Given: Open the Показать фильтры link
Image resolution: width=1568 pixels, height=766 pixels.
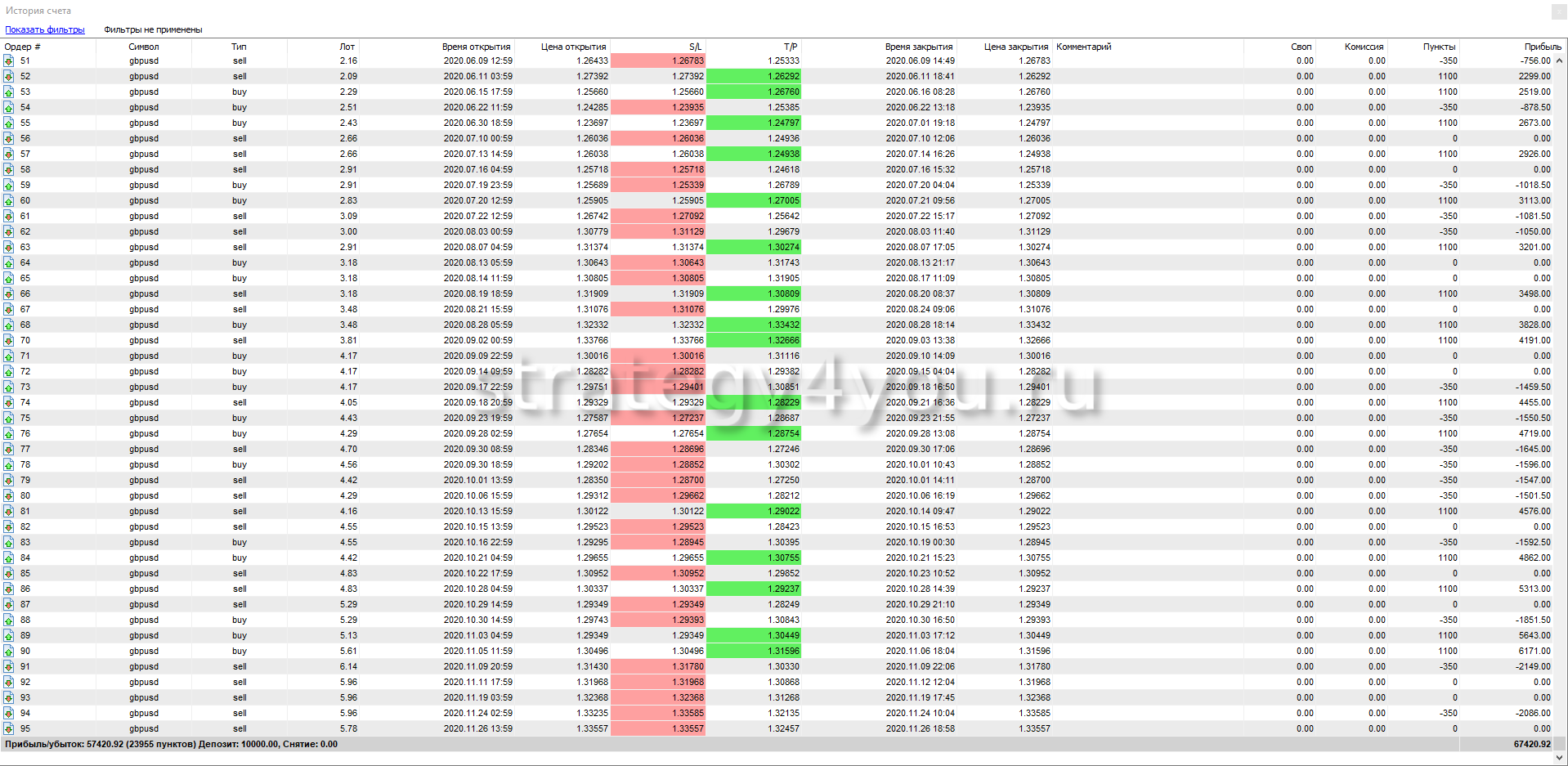Looking at the screenshot, I should [45, 30].
